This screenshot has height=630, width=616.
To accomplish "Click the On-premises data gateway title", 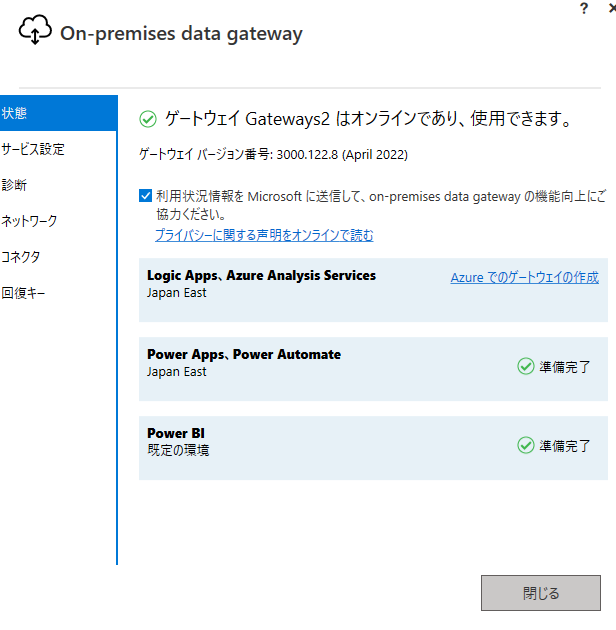I will click(x=181, y=34).
